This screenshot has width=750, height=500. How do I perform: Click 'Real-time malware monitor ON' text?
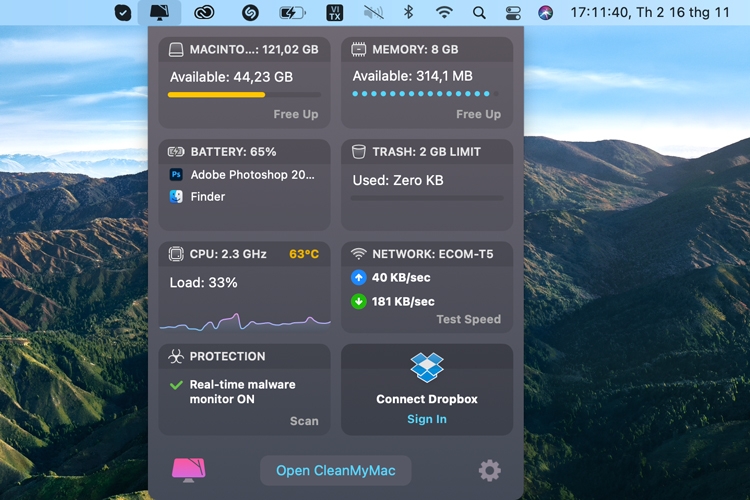(x=243, y=392)
